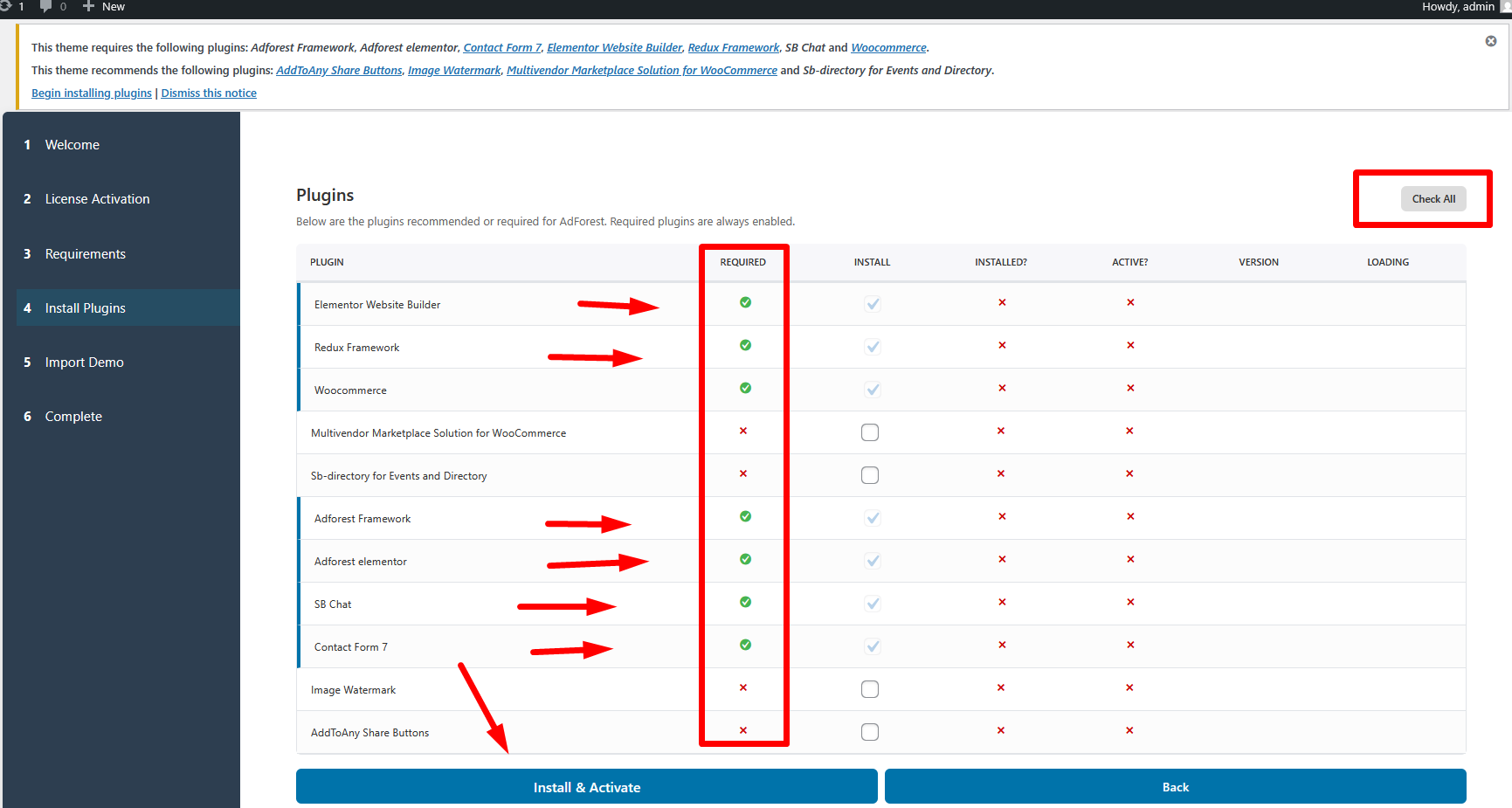Click red required X for Image Watermark
This screenshot has height=808, width=1512.
[743, 687]
